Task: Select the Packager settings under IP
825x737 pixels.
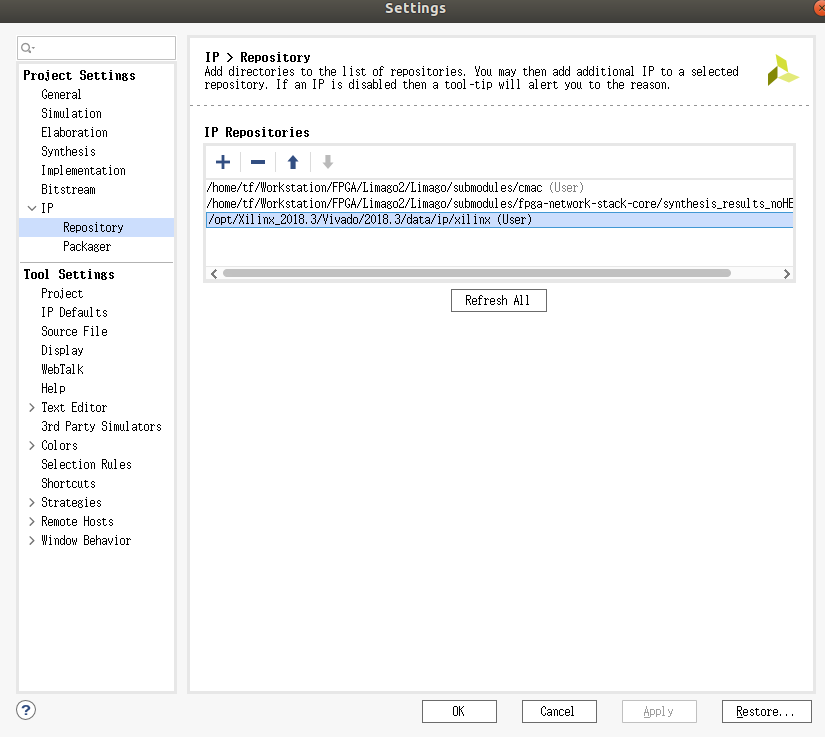Action: coord(87,246)
